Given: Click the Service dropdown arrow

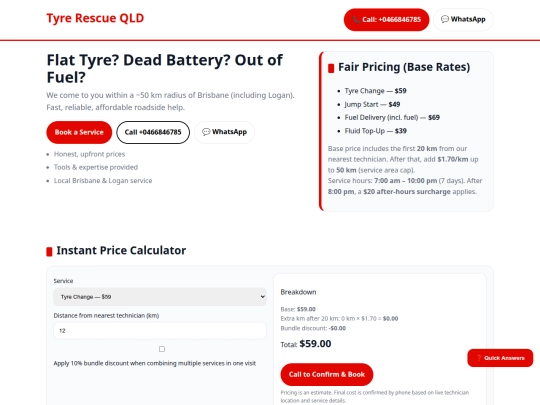Looking at the screenshot, I should click(262, 297).
